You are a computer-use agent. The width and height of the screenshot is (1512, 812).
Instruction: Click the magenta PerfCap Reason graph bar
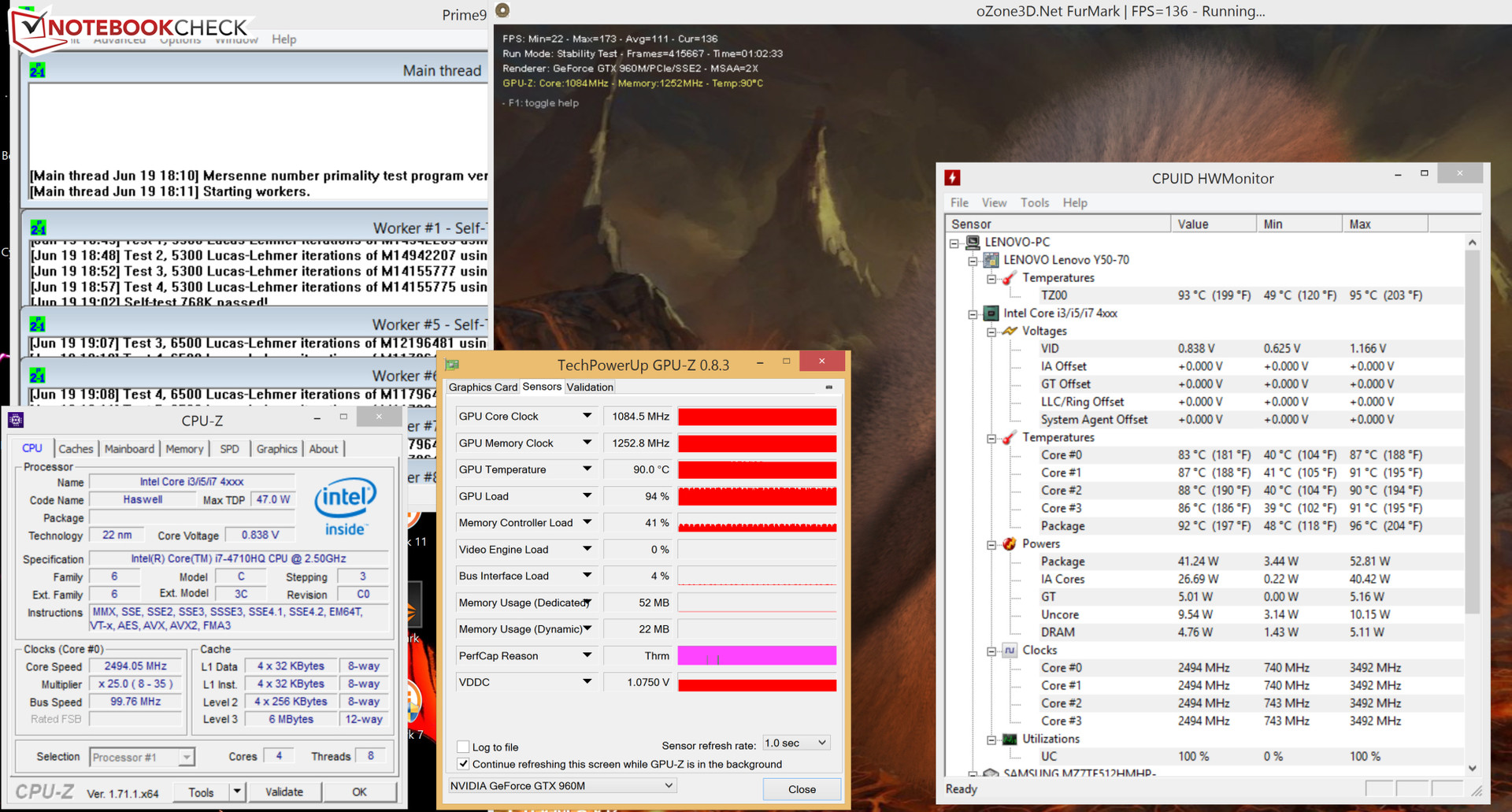(x=757, y=655)
